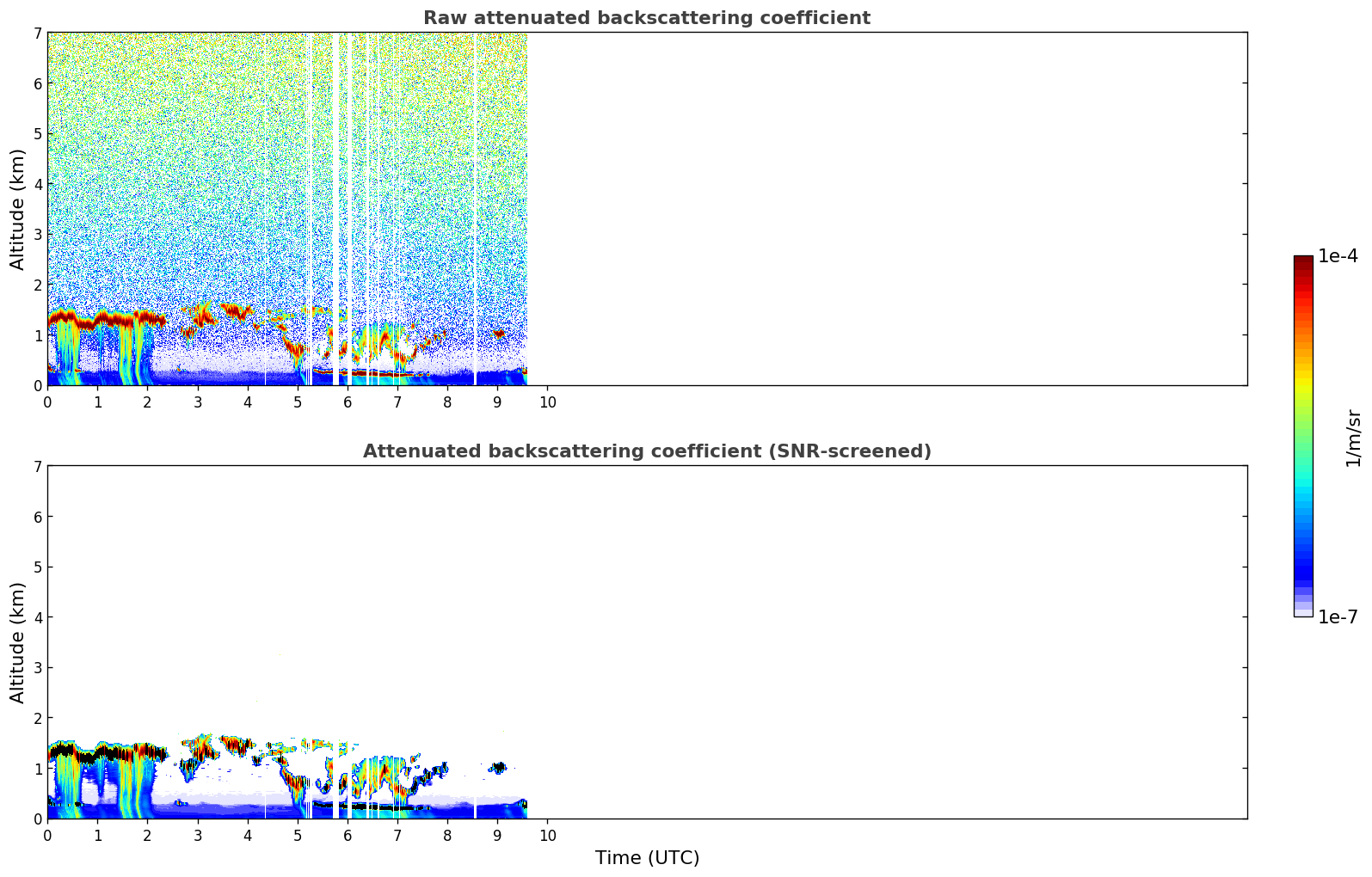This screenshot has width=1372, height=877.
Task: Click time tick "10" under the SNR-screened plot
Action: pos(548,836)
